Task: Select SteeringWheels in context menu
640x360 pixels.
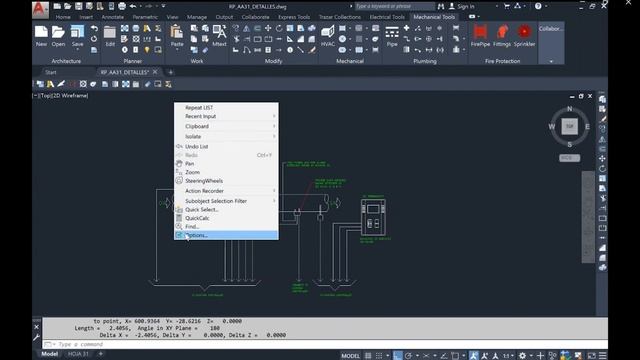Action: [226, 181]
